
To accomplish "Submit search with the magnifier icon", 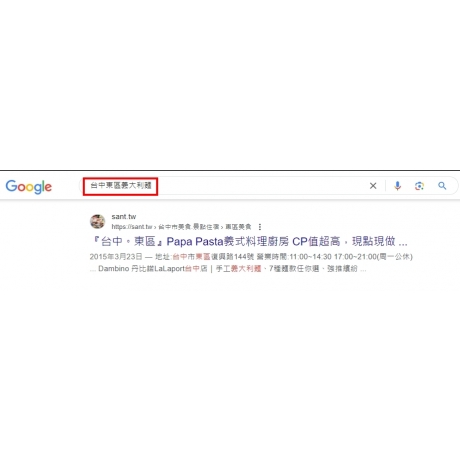I will (442, 186).
